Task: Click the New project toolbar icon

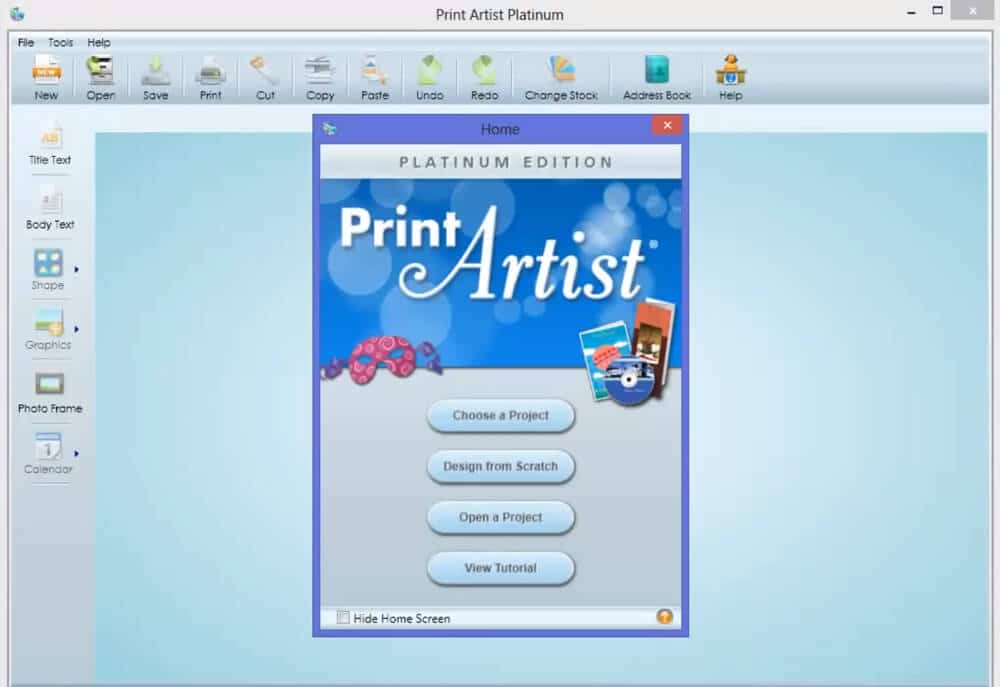Action: click(x=47, y=70)
